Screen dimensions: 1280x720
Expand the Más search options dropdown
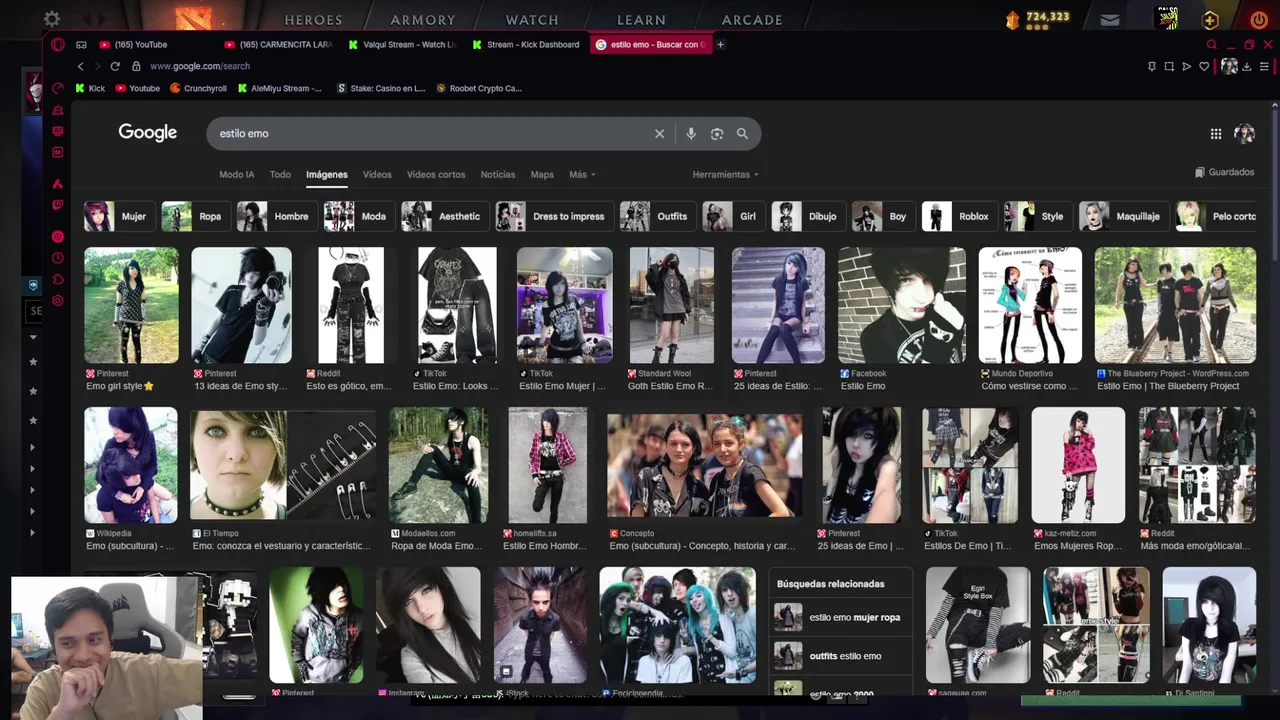[582, 174]
